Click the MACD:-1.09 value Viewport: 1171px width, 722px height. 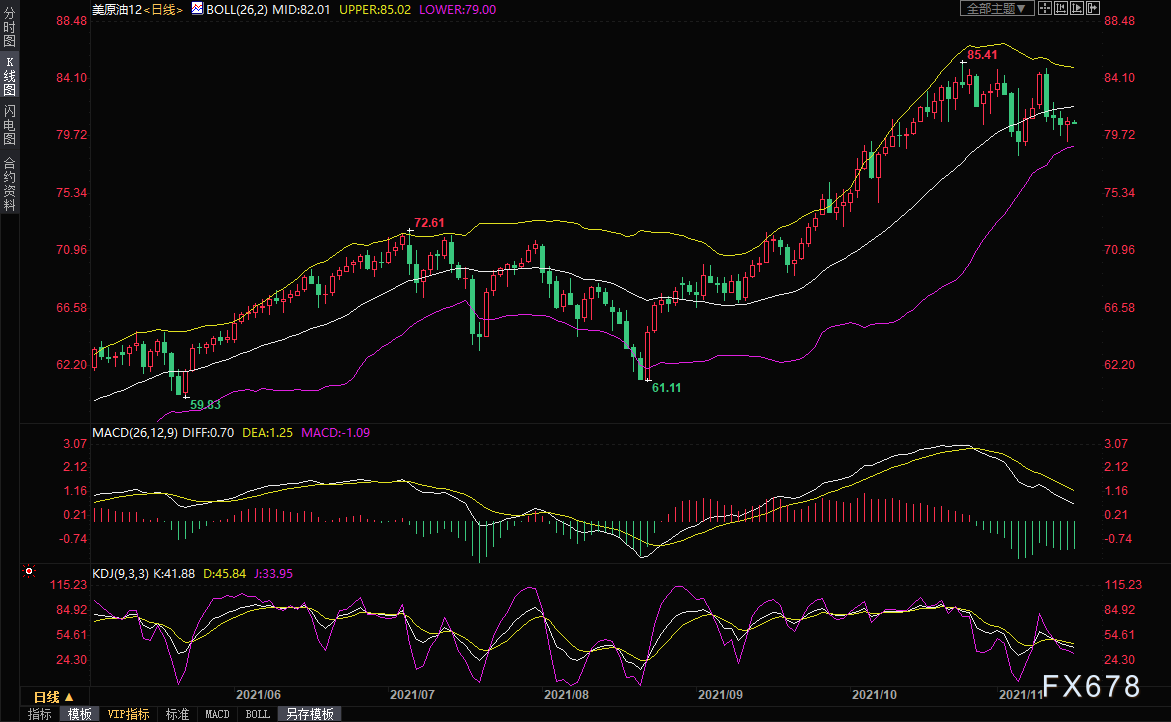tap(335, 432)
